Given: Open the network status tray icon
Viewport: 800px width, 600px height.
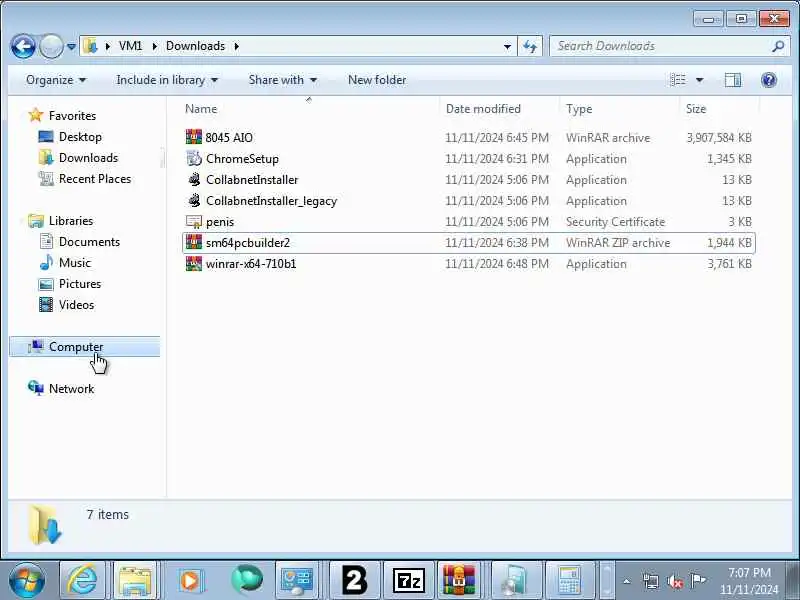Looking at the screenshot, I should 651,581.
